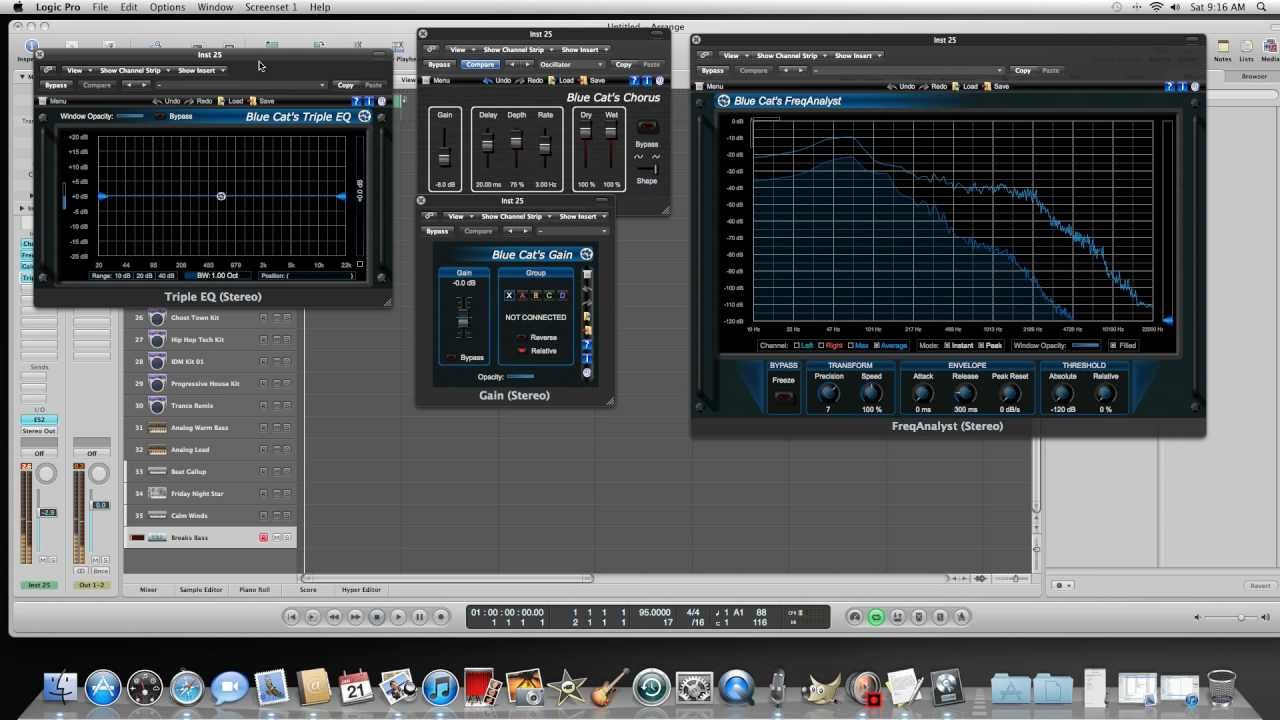Open Safari compass icon in the Dock
Screen dimensions: 1280x720
coord(187,688)
